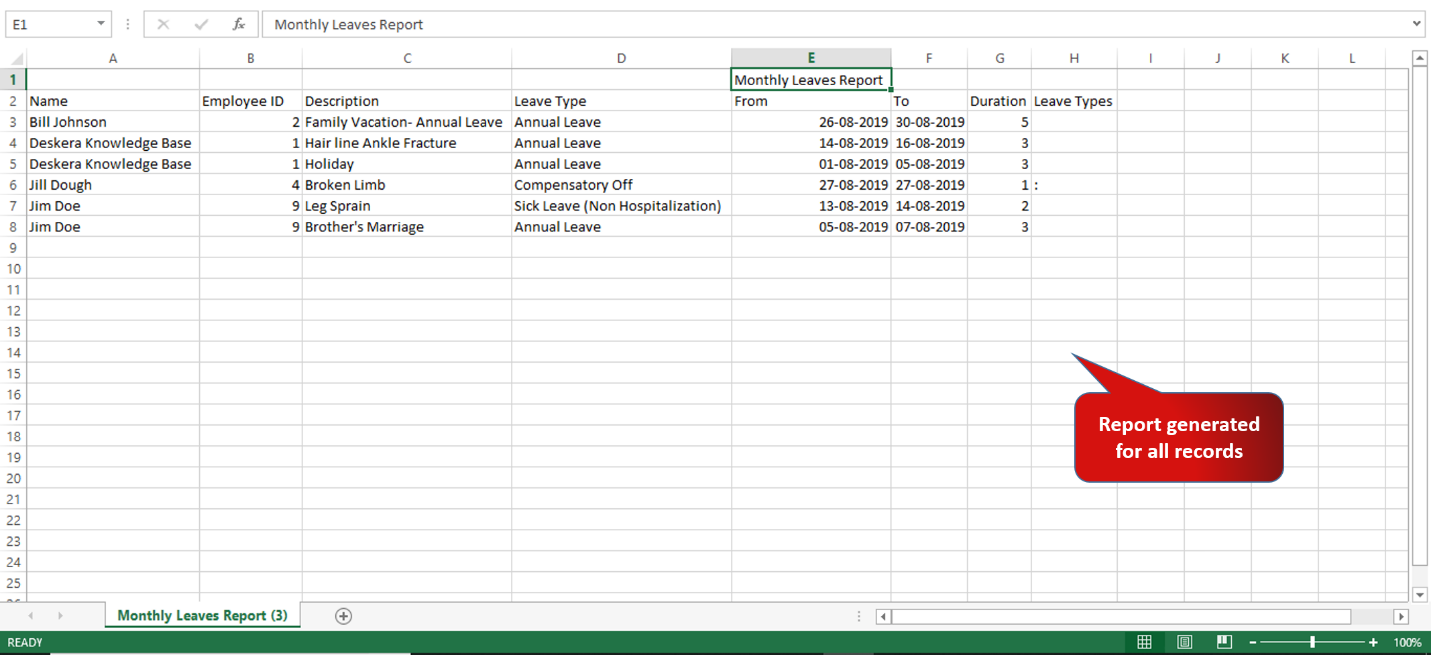This screenshot has width=1431, height=655.
Task: Click the previous sheet navigation arrow
Action: tap(31, 615)
